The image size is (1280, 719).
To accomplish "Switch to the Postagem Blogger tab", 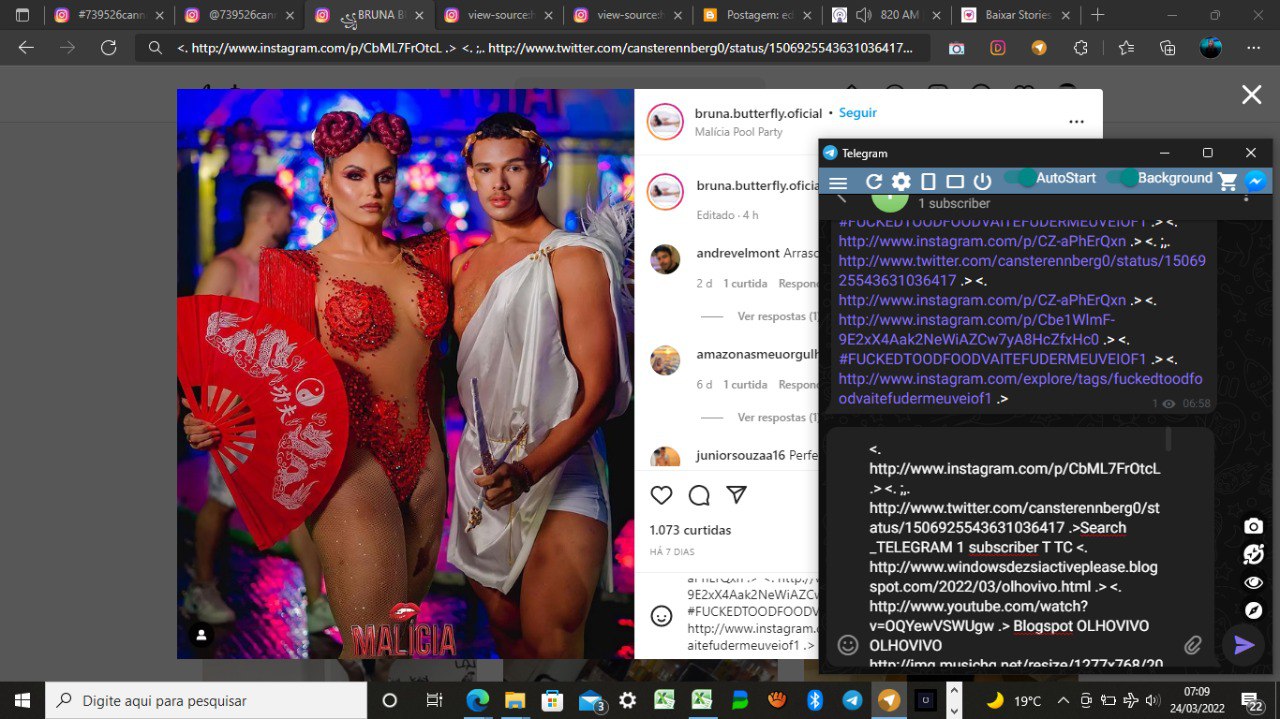I will 758,15.
